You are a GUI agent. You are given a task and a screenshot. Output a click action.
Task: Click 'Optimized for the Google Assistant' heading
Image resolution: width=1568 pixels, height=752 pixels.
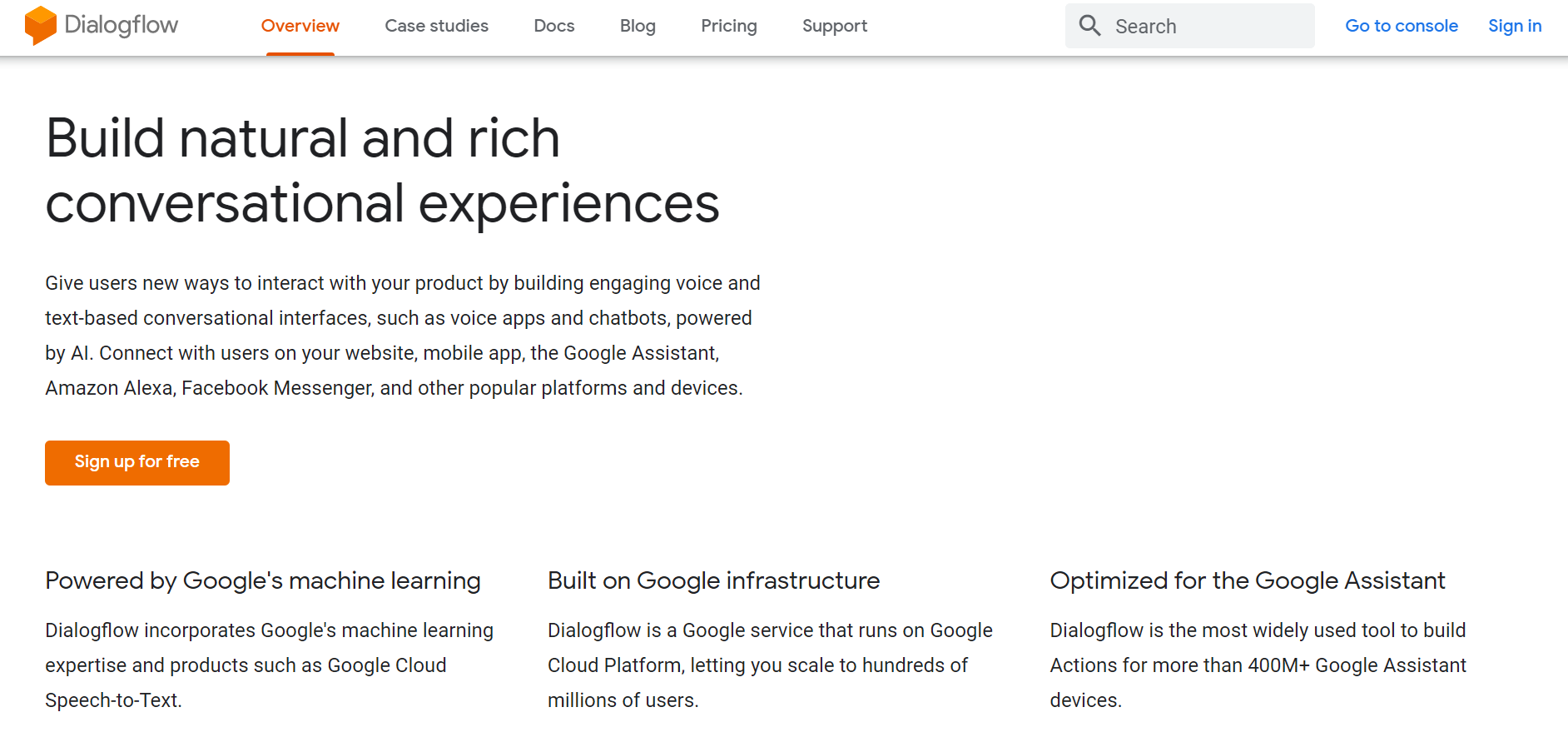coord(1248,580)
